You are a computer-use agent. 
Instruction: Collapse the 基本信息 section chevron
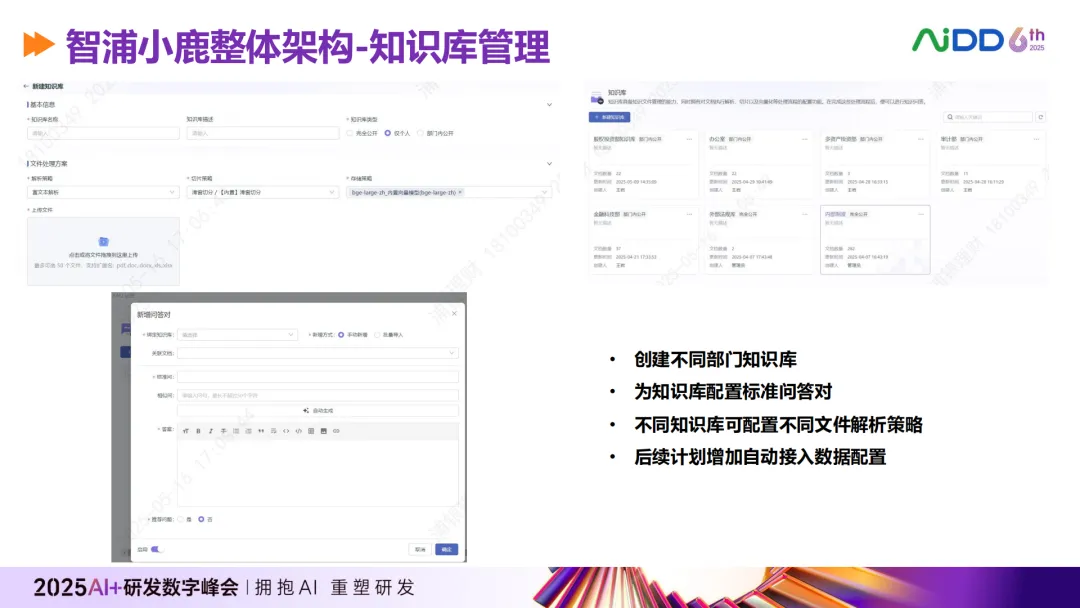(x=549, y=104)
